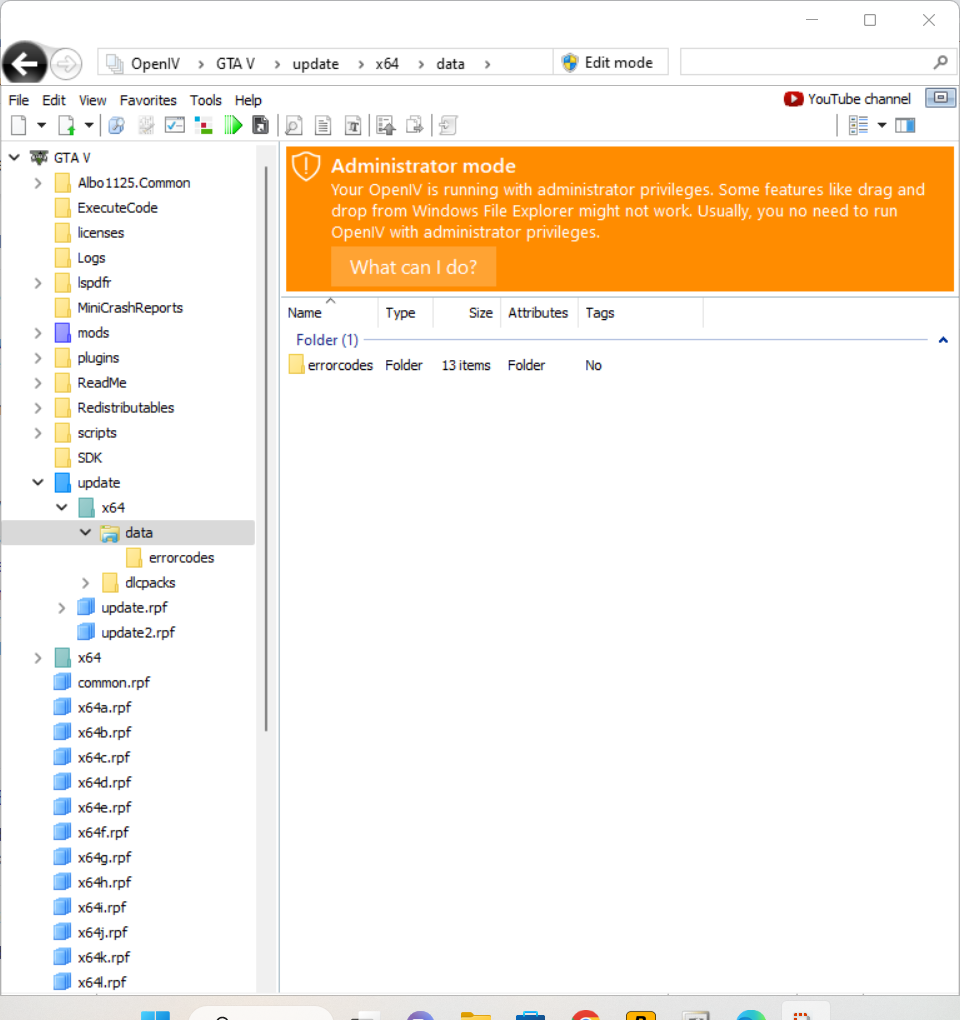960x1020 pixels.
Task: Click the 'What can I do?' button
Action: point(413,267)
